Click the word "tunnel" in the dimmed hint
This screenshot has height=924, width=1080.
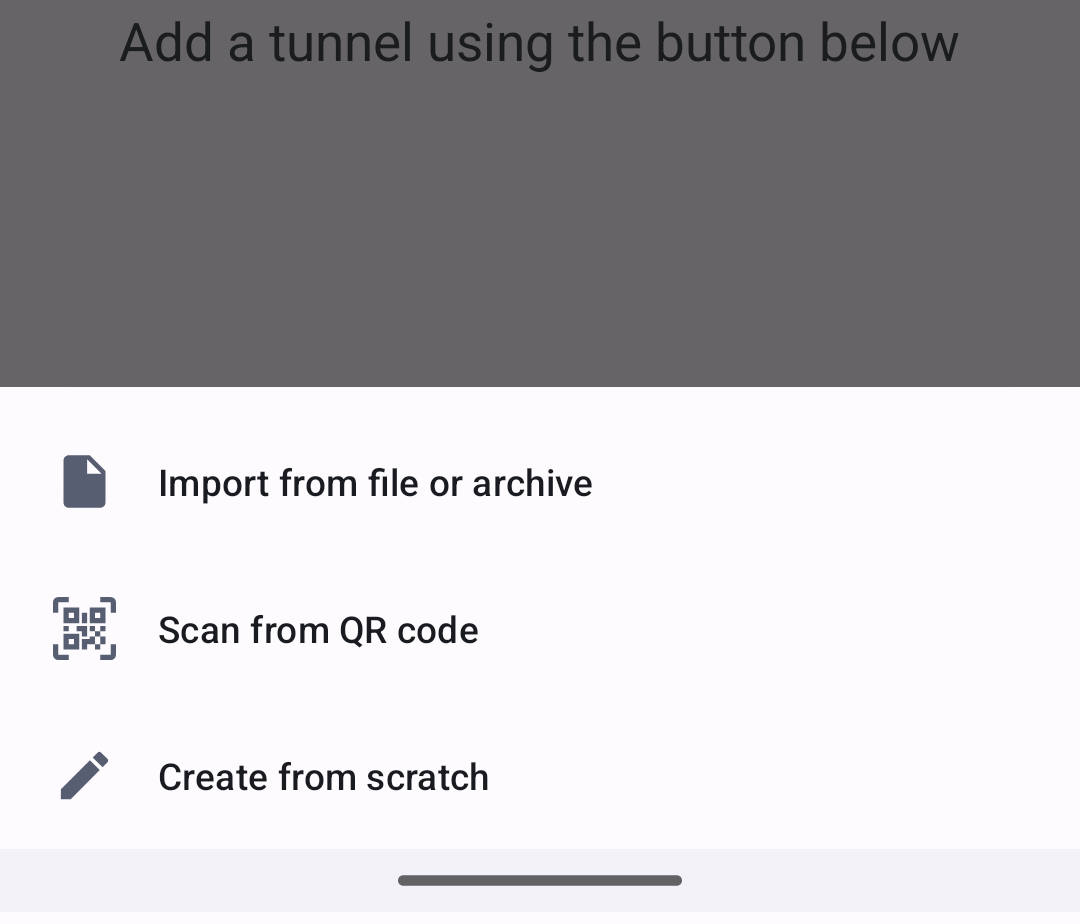(341, 43)
